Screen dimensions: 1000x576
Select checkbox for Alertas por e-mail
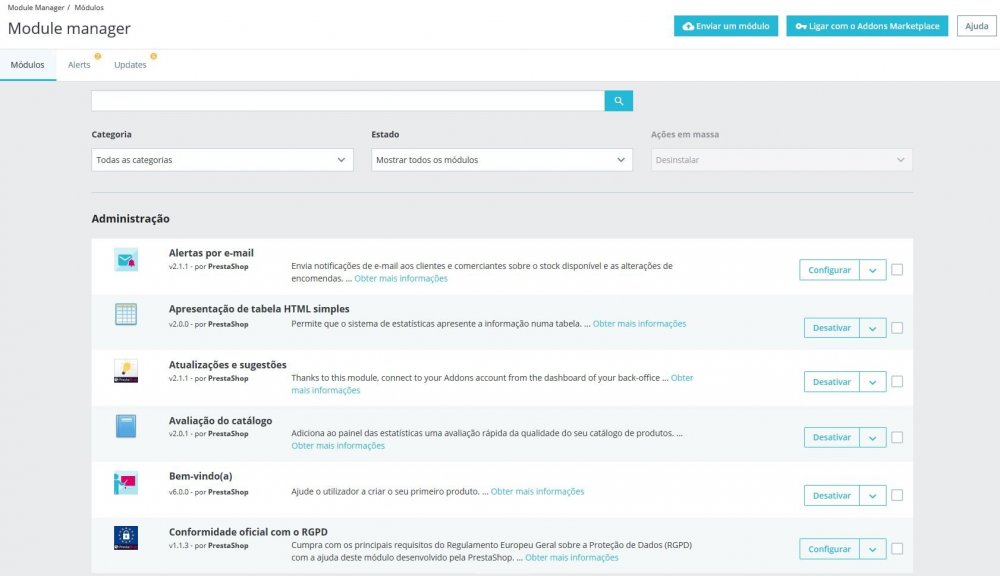[897, 270]
